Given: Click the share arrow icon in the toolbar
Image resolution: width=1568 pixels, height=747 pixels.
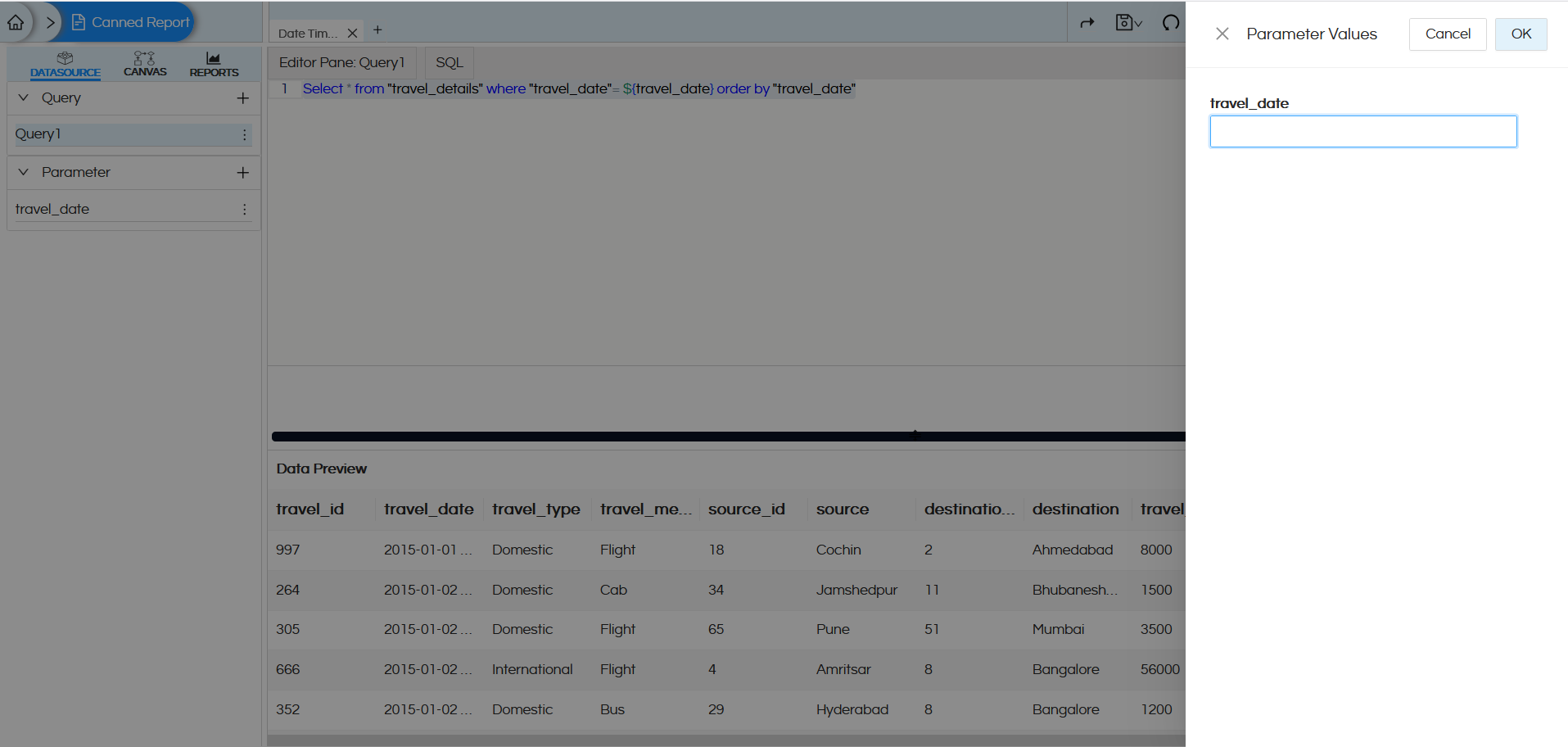Looking at the screenshot, I should coord(1088,22).
